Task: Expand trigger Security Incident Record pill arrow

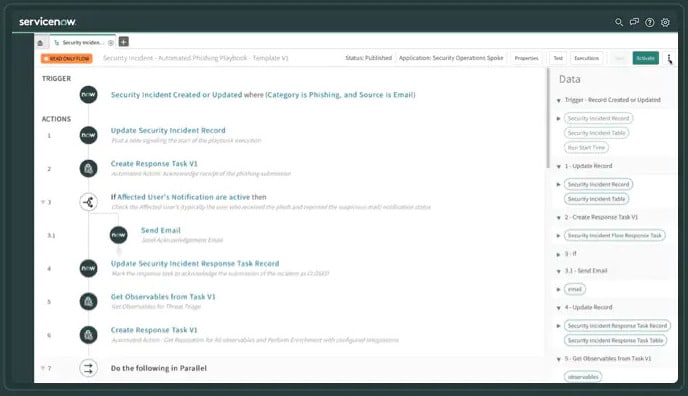Action: (x=558, y=119)
